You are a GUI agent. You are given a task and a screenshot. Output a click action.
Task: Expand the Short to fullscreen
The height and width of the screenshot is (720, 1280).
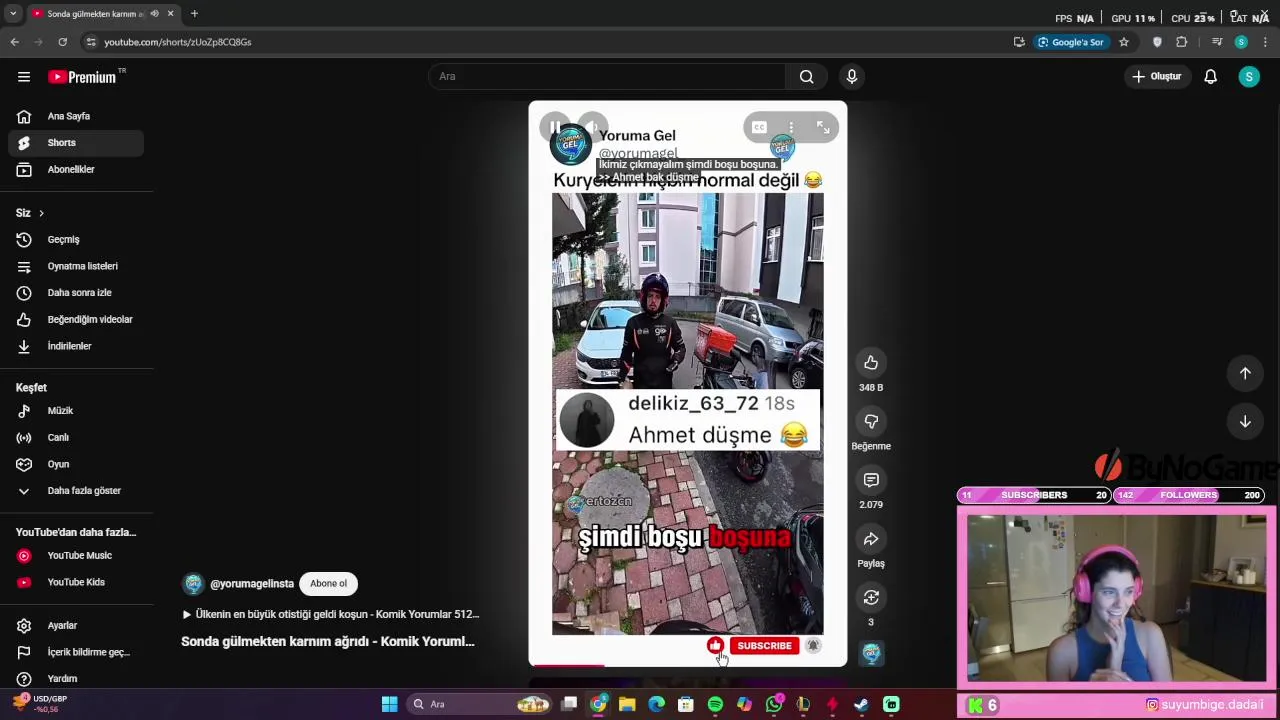pyautogui.click(x=823, y=127)
